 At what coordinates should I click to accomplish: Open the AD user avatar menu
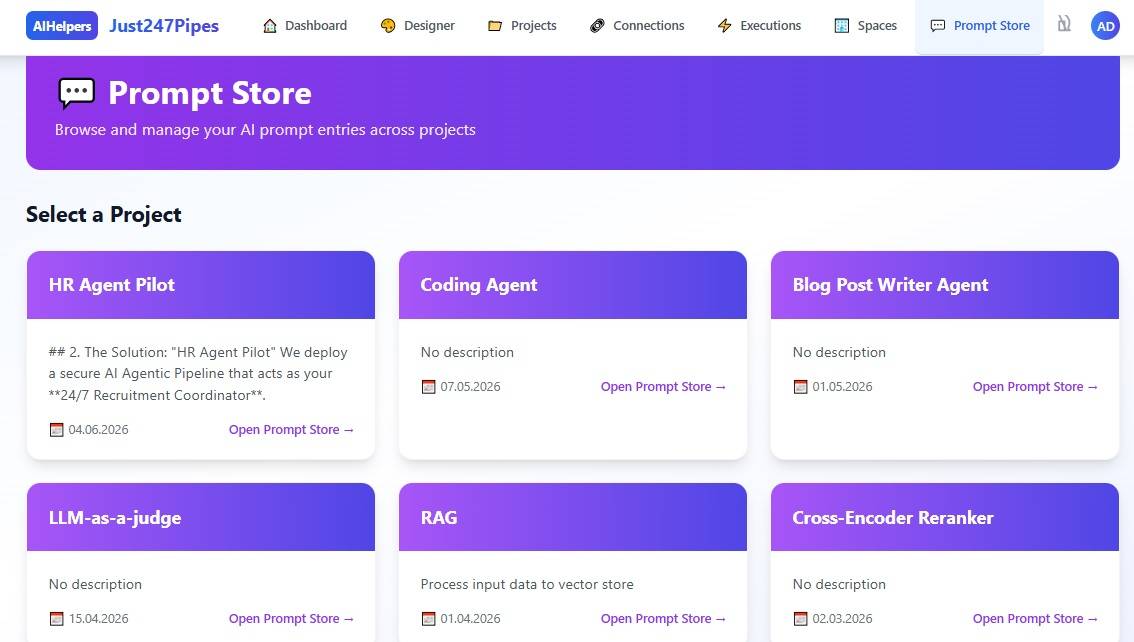[1105, 26]
